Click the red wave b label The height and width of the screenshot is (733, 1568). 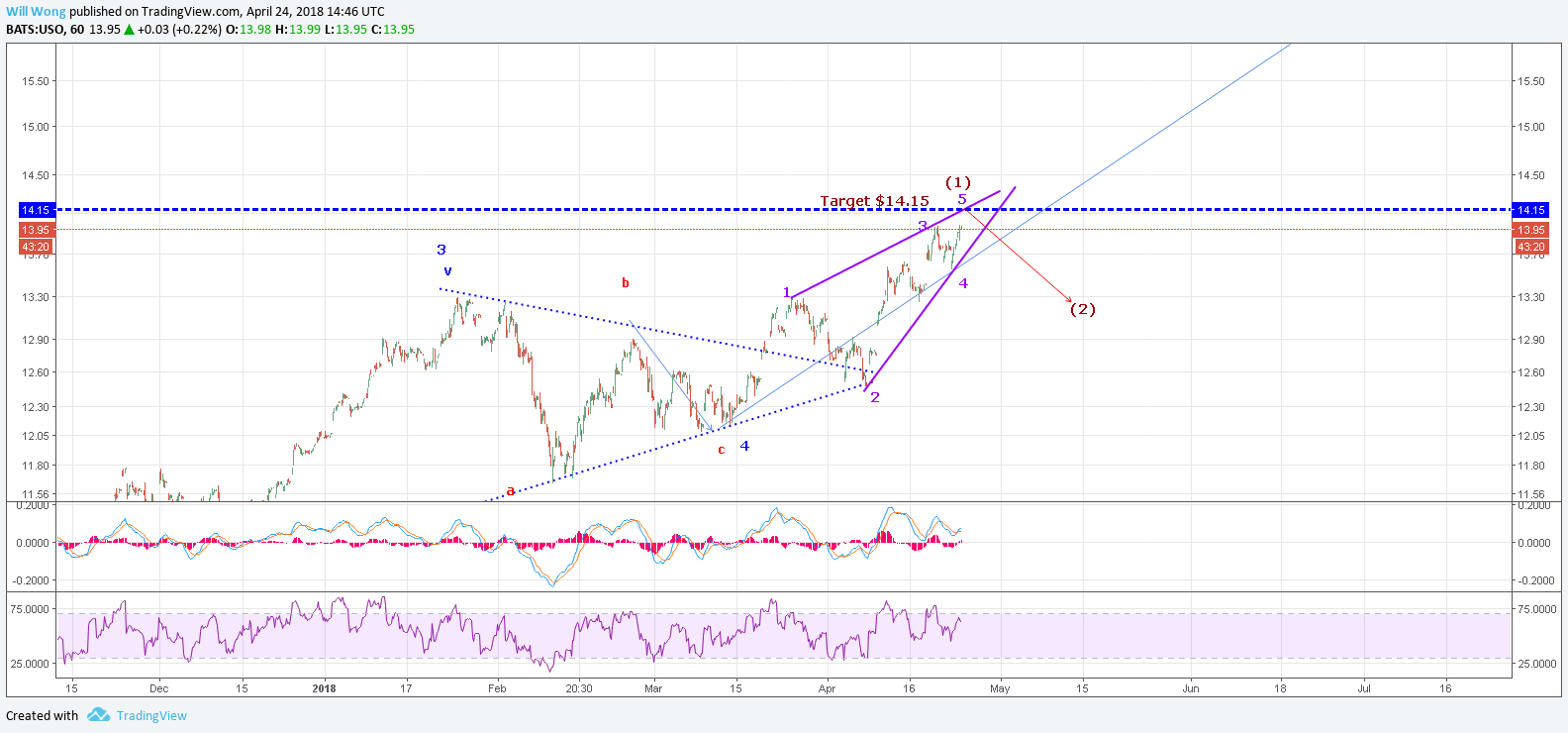626,282
